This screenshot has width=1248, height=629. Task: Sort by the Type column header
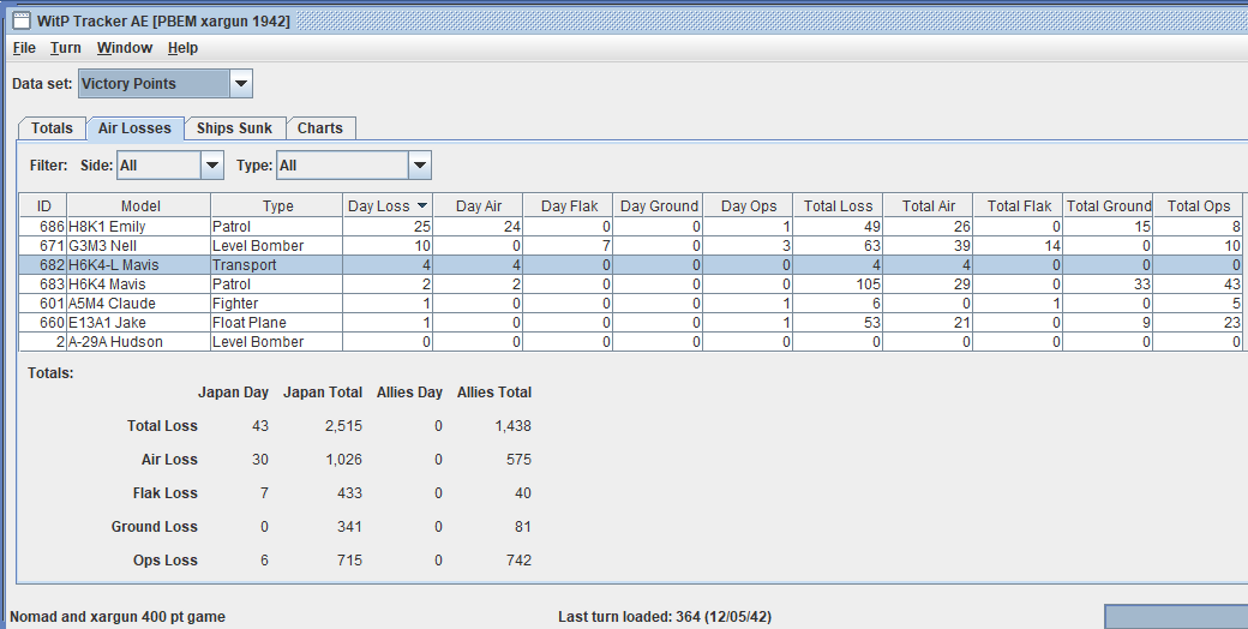[278, 206]
